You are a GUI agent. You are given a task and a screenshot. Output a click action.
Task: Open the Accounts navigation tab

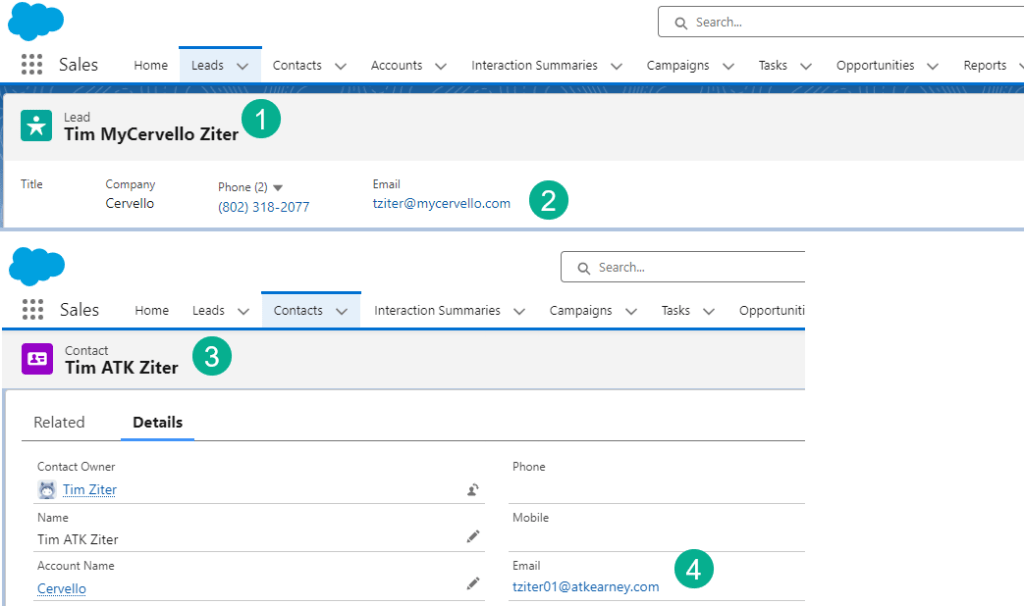coord(396,66)
